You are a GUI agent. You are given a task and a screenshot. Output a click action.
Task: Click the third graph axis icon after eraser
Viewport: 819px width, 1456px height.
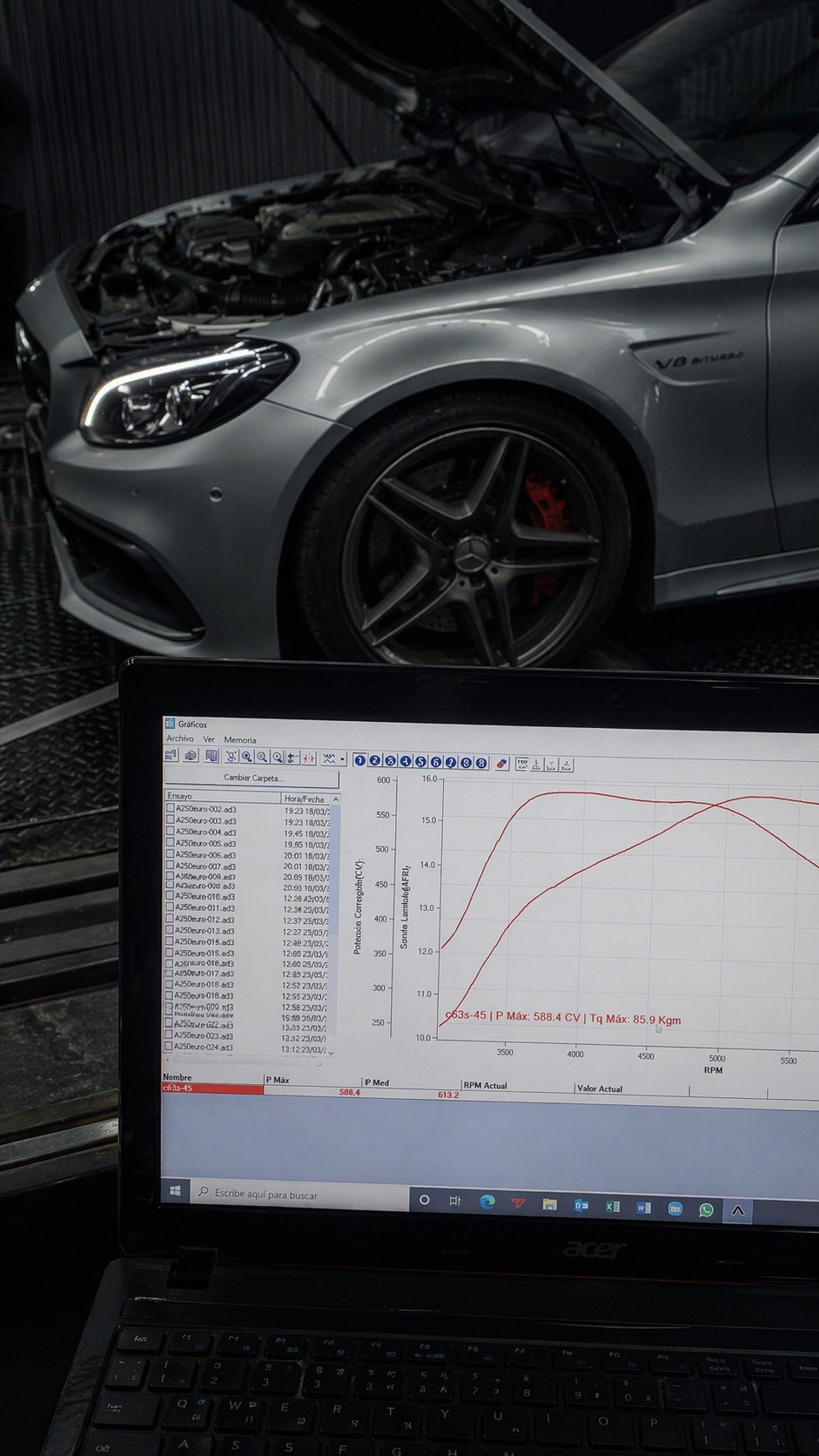click(552, 765)
